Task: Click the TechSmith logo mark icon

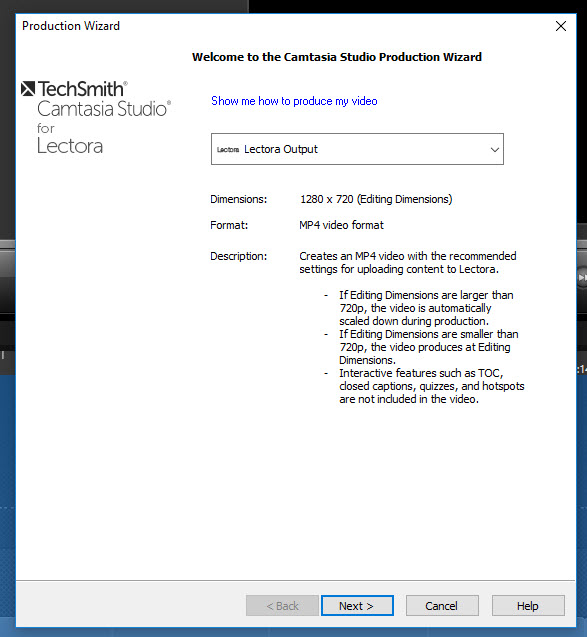Action: click(28, 89)
